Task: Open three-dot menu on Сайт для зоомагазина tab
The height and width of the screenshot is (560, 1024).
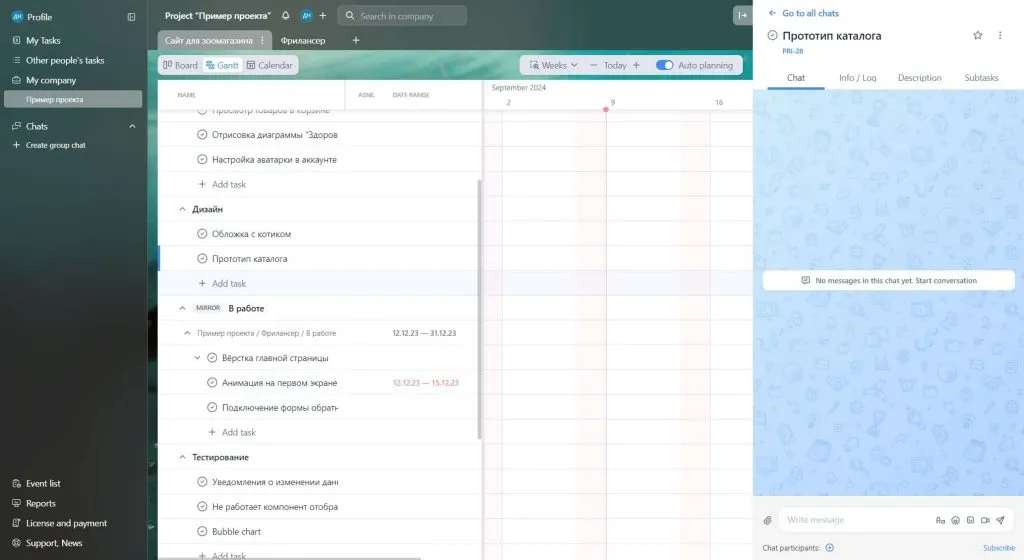Action: click(x=263, y=40)
